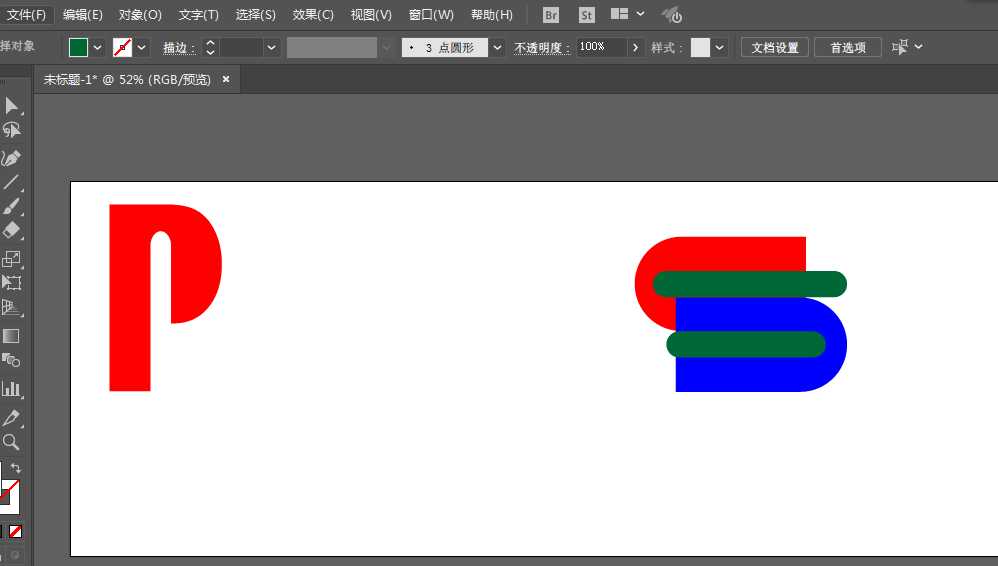
Task: Open Adobe Bridge via Br icon
Action: (x=551, y=15)
